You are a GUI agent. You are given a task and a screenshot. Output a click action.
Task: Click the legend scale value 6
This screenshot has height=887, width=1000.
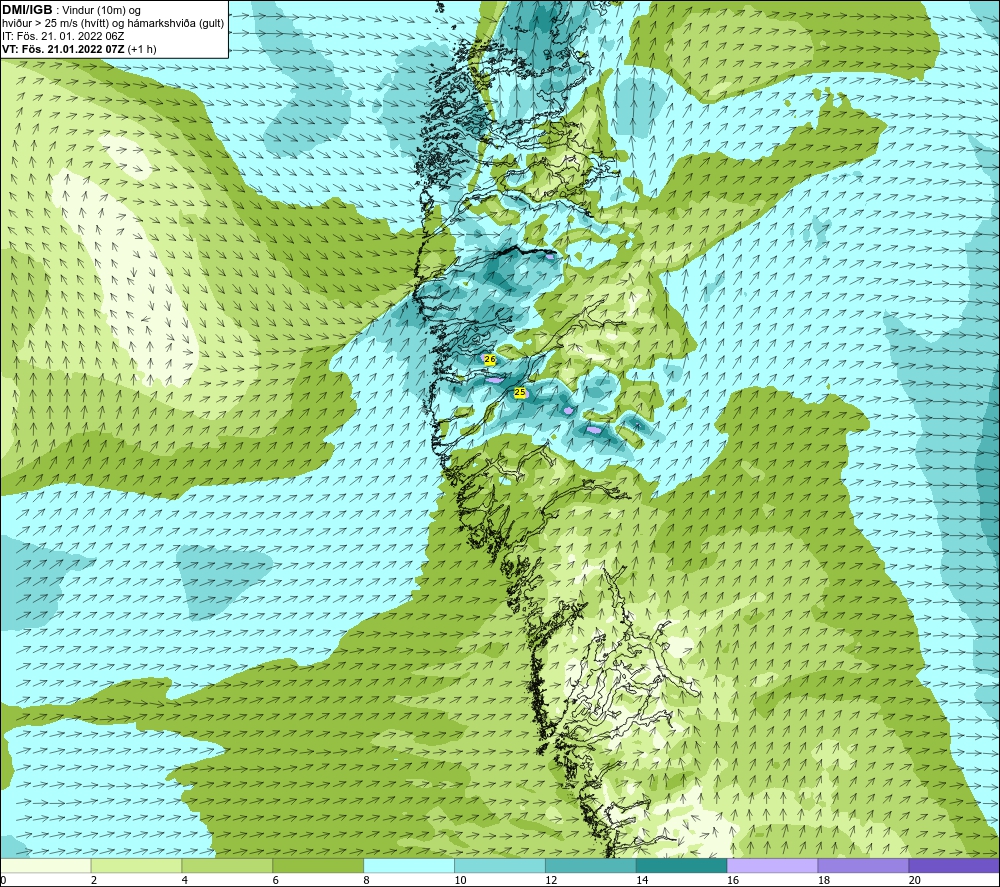276,880
